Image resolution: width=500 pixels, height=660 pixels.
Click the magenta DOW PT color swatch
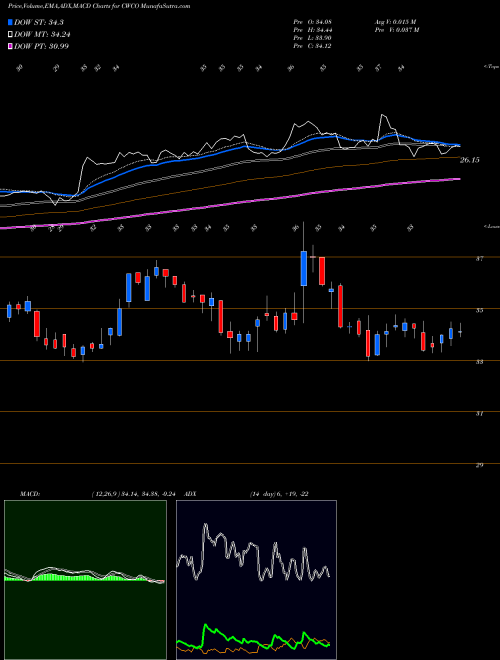pyautogui.click(x=10, y=46)
